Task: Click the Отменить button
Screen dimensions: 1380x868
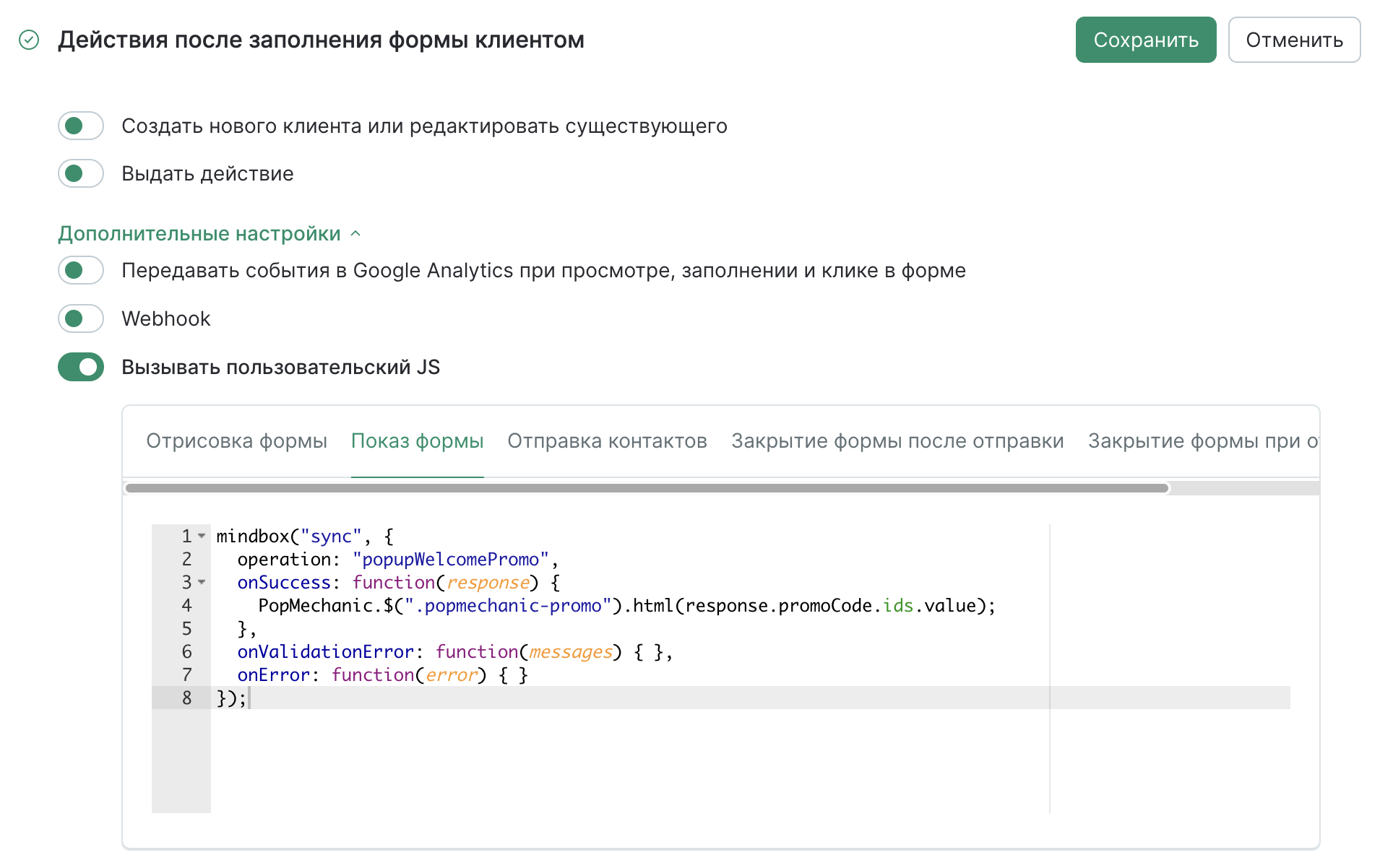Action: tap(1294, 40)
